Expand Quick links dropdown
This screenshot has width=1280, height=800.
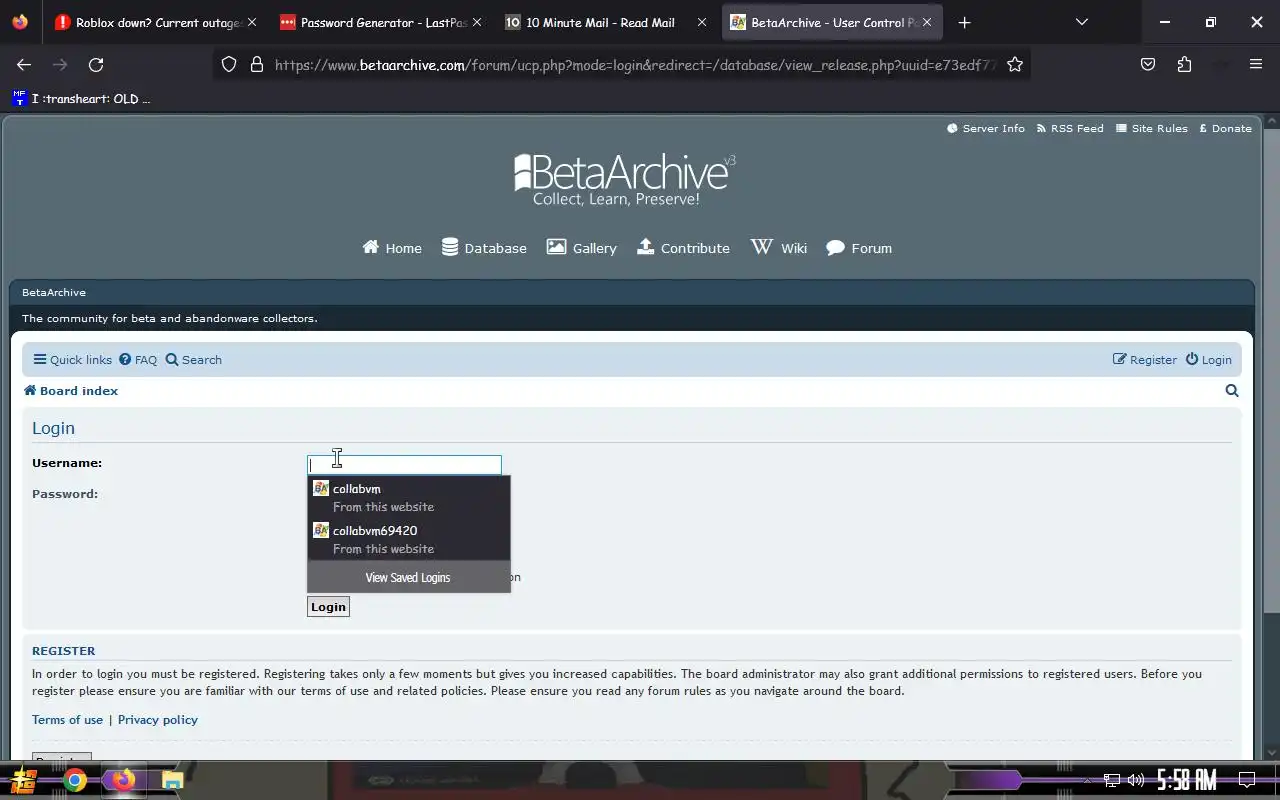coord(72,360)
